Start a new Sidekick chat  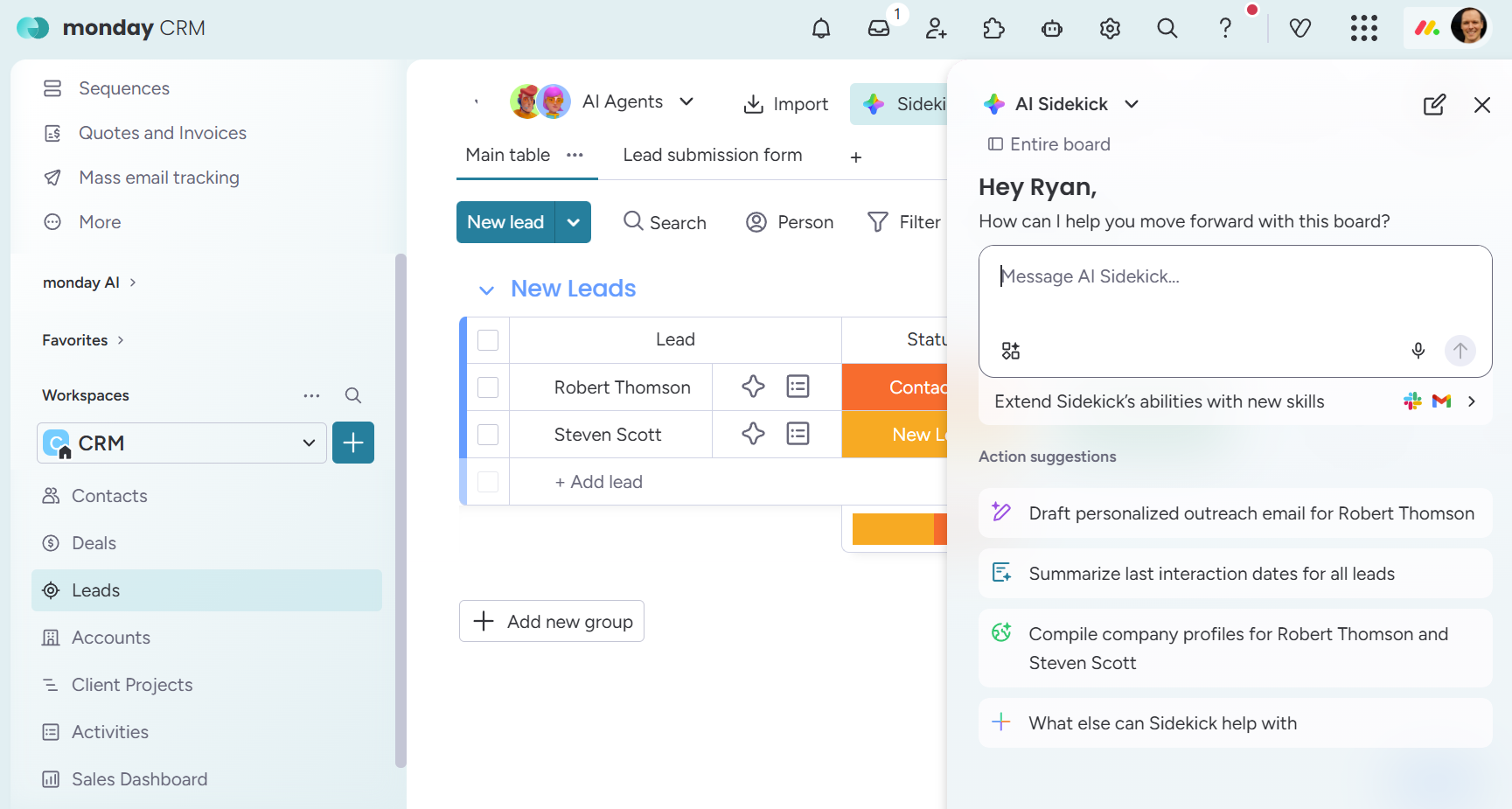click(1434, 105)
